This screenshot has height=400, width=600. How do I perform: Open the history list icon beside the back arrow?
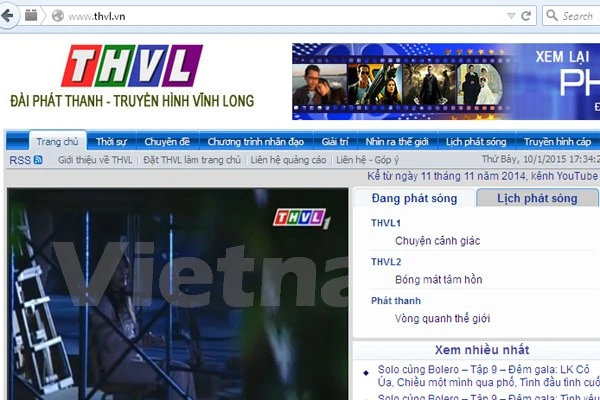[x=31, y=16]
